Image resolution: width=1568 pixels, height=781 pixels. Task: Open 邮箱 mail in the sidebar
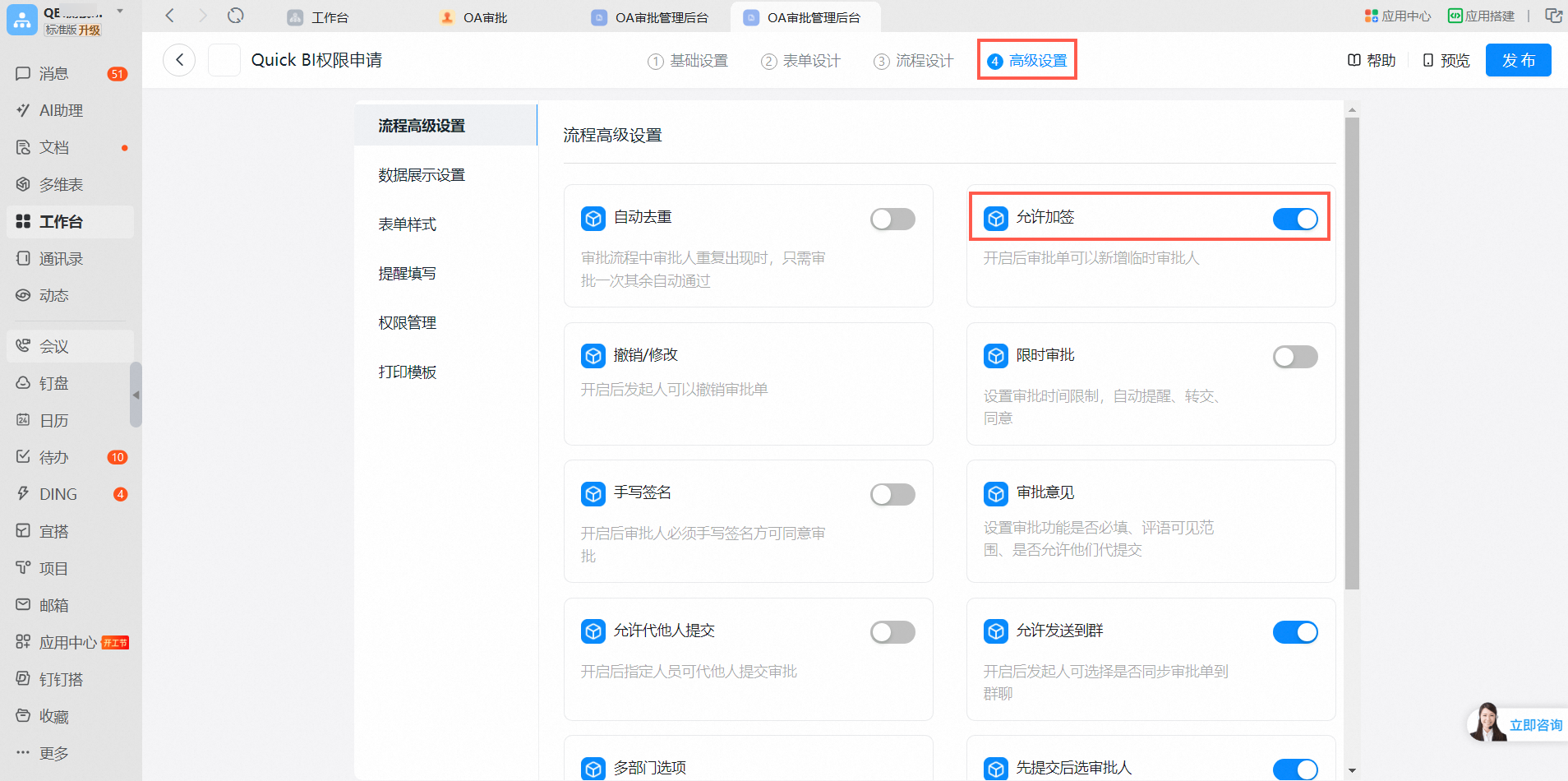[70, 606]
